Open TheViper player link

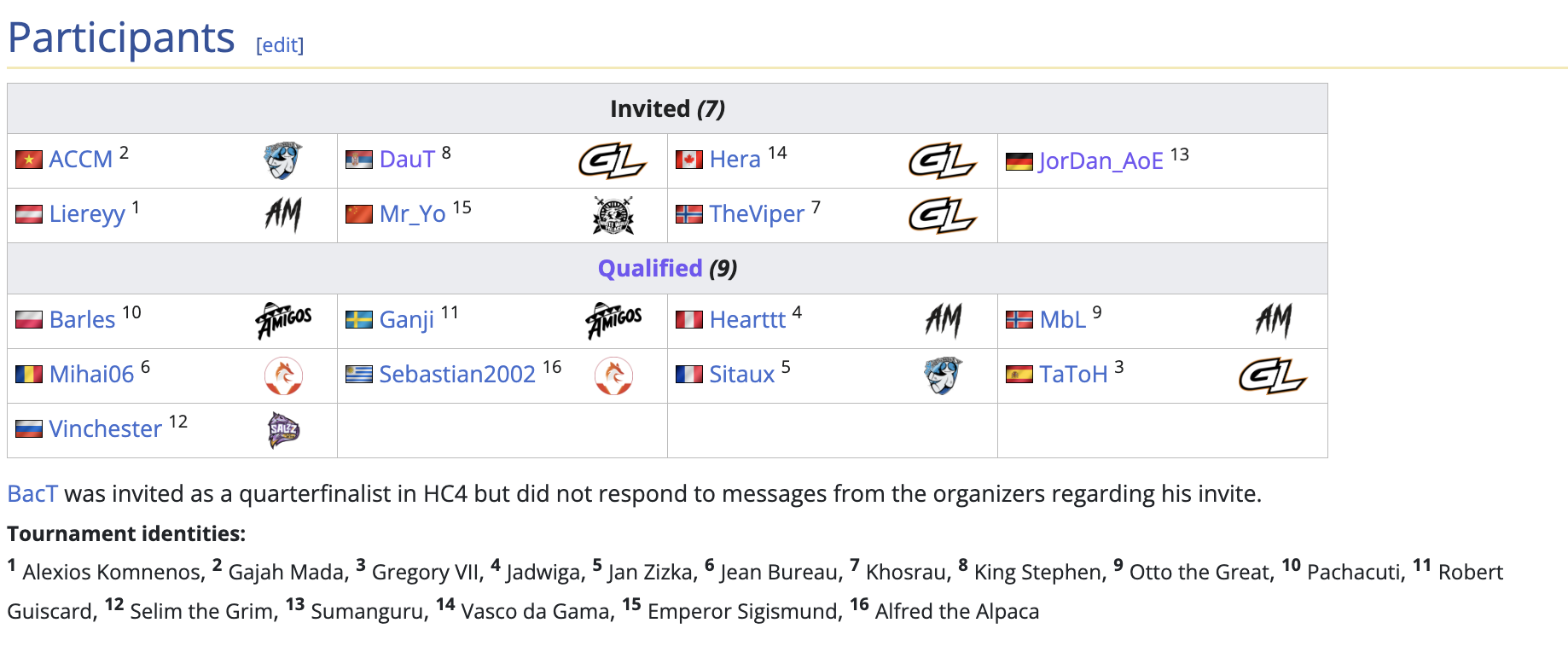click(x=757, y=213)
